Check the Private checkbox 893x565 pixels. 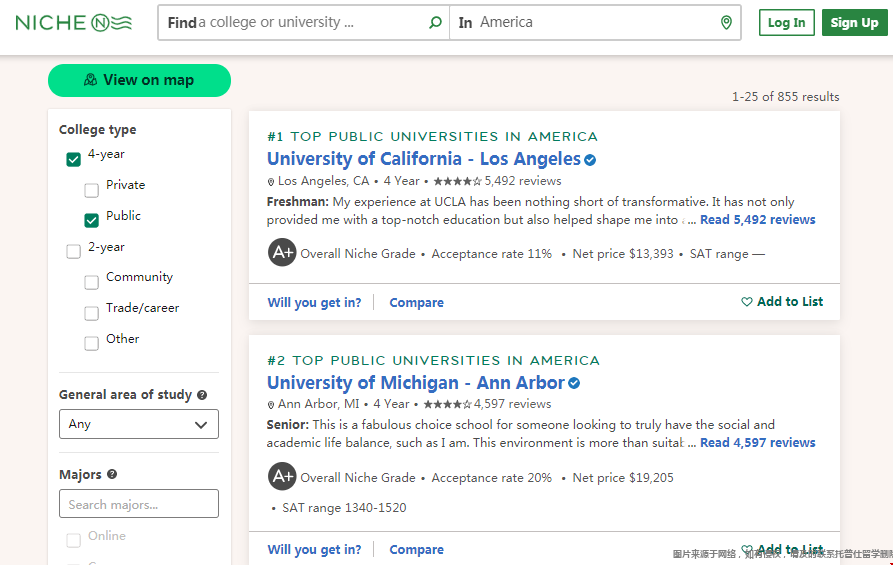pyautogui.click(x=91, y=190)
